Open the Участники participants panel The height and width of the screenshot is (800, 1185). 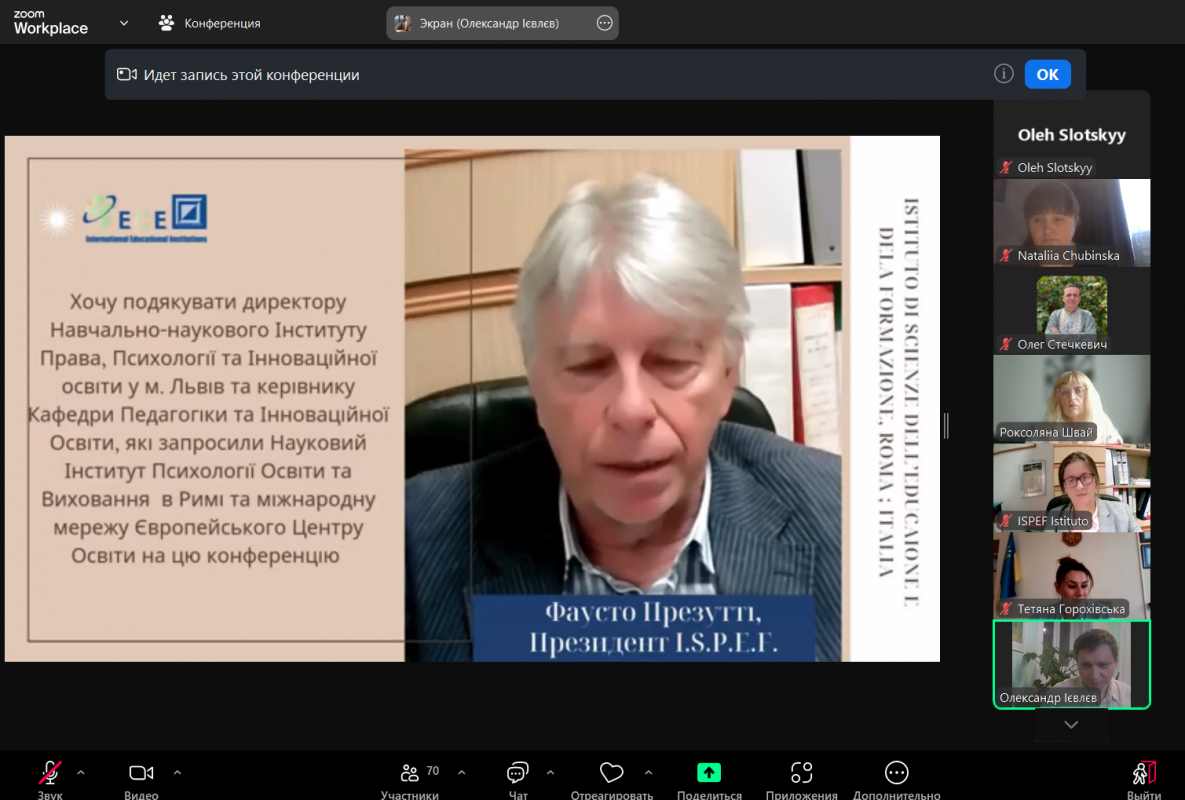[x=410, y=773]
